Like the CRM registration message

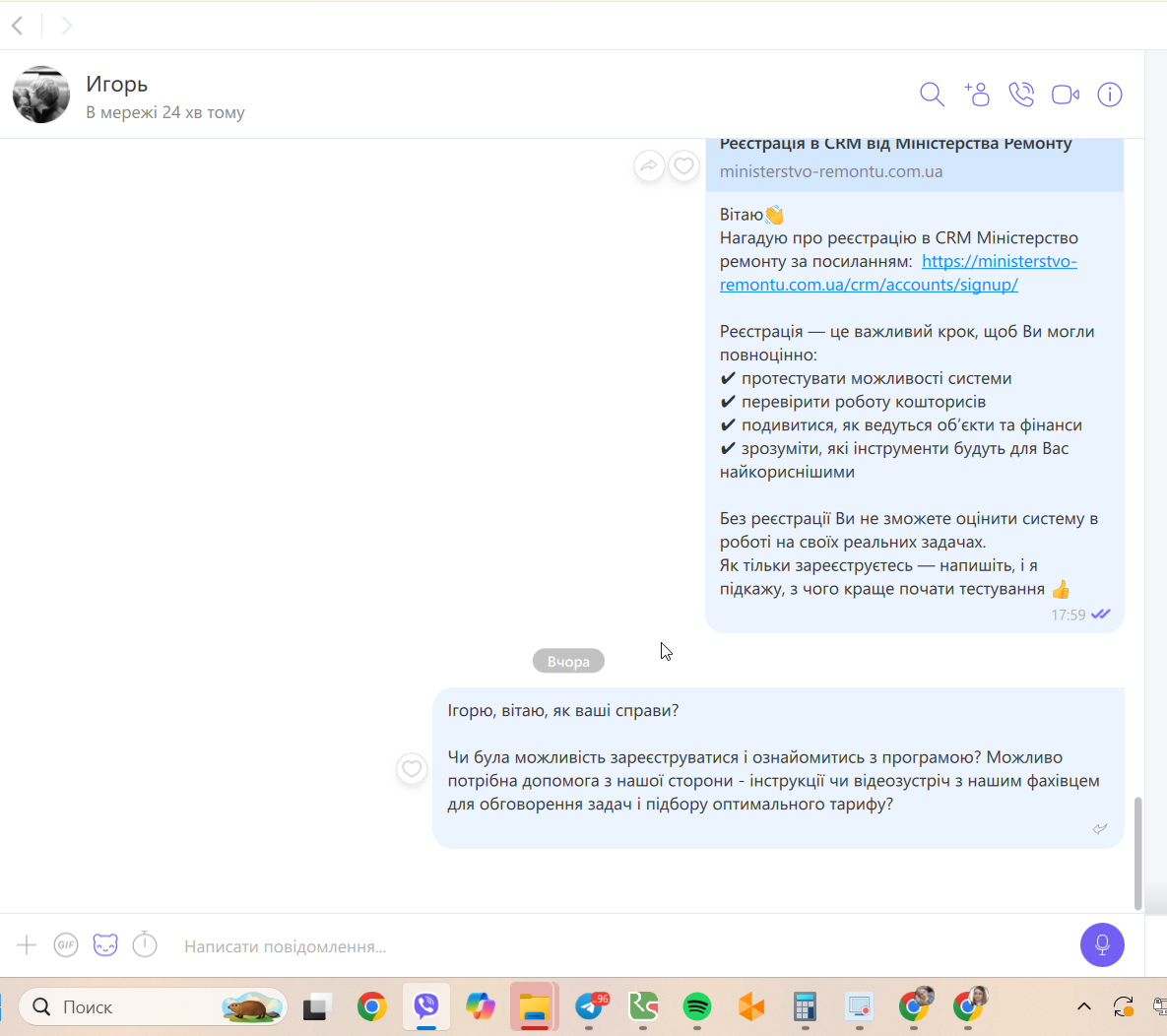684,165
